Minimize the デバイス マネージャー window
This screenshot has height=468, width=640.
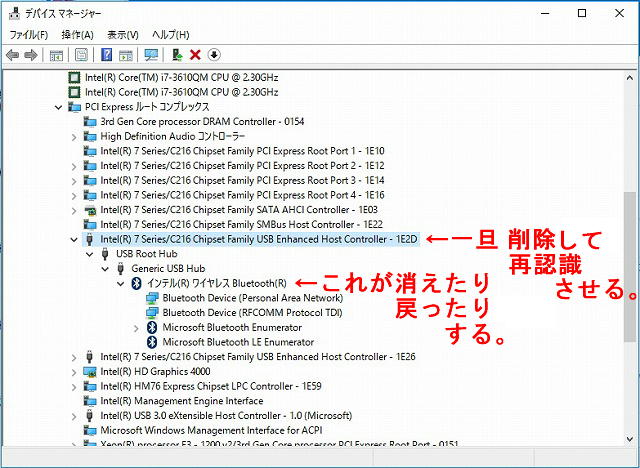[545, 13]
